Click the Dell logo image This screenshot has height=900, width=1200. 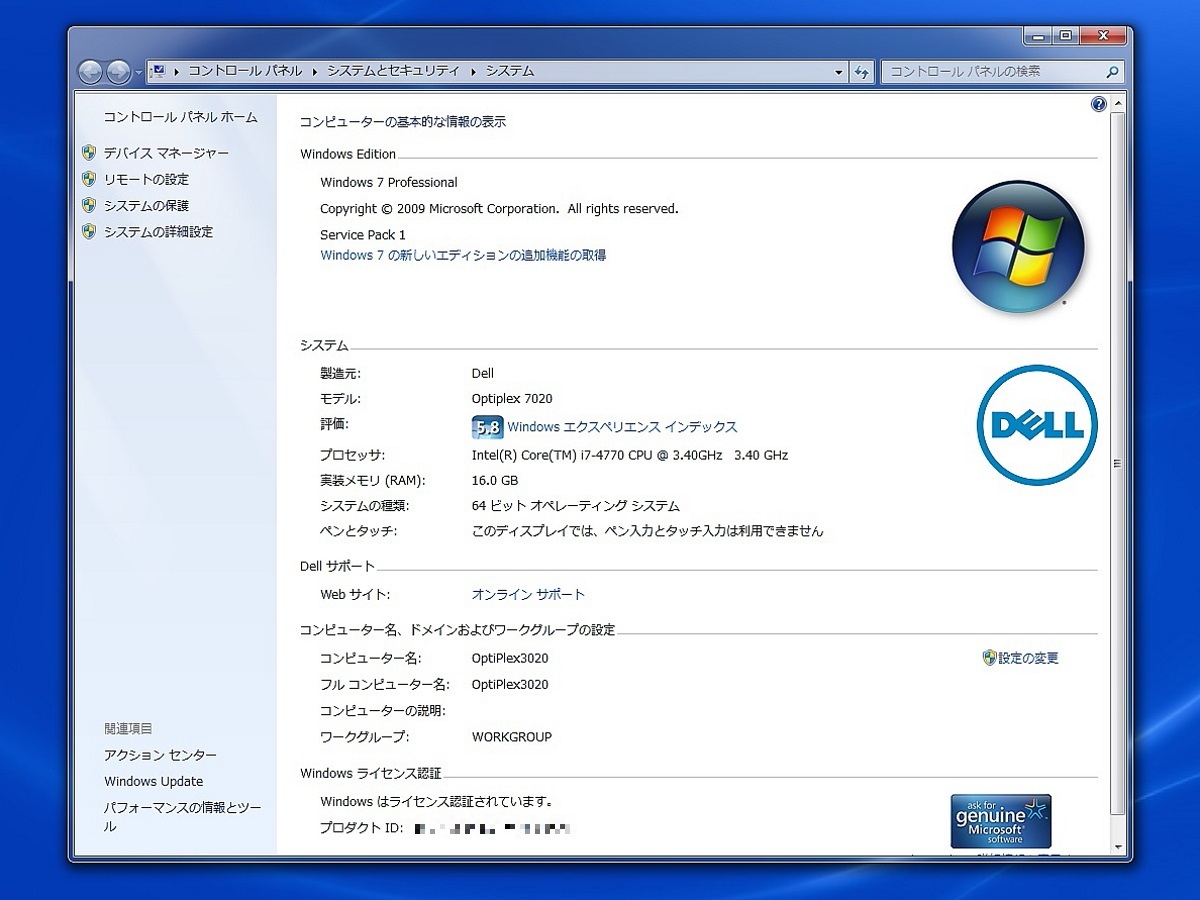[1037, 425]
